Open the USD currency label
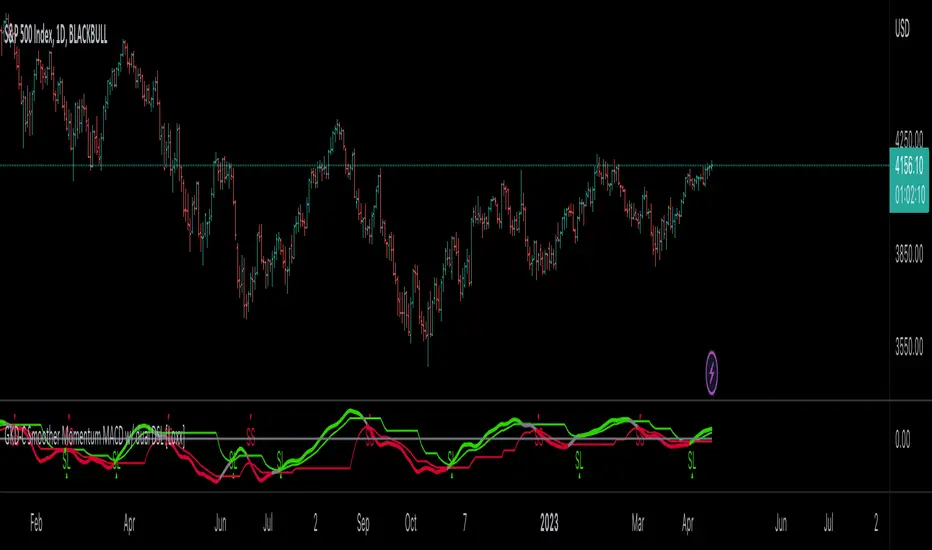The image size is (932, 550). pyautogui.click(x=902, y=29)
